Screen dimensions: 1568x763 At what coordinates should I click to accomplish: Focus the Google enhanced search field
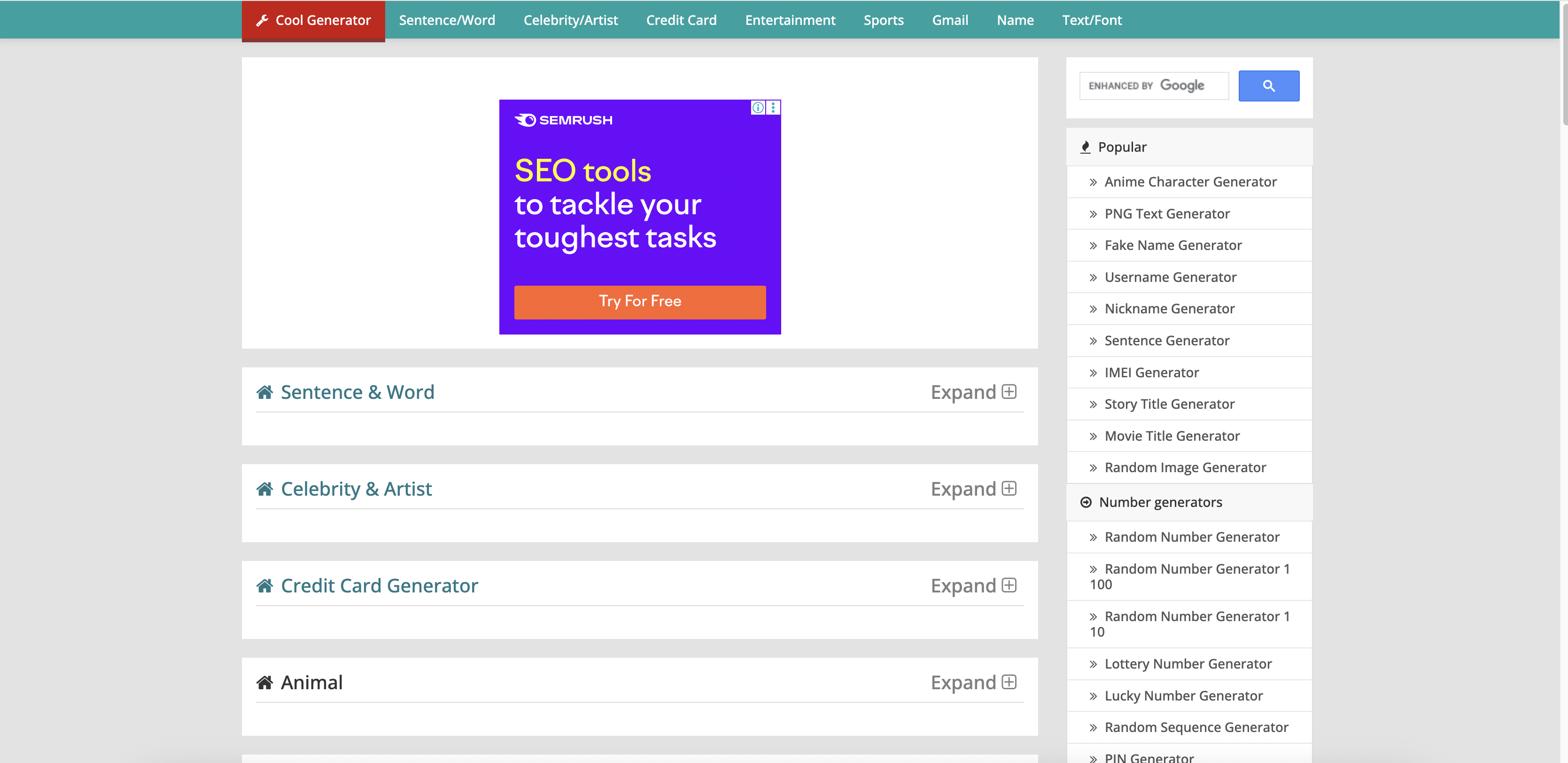(1154, 86)
